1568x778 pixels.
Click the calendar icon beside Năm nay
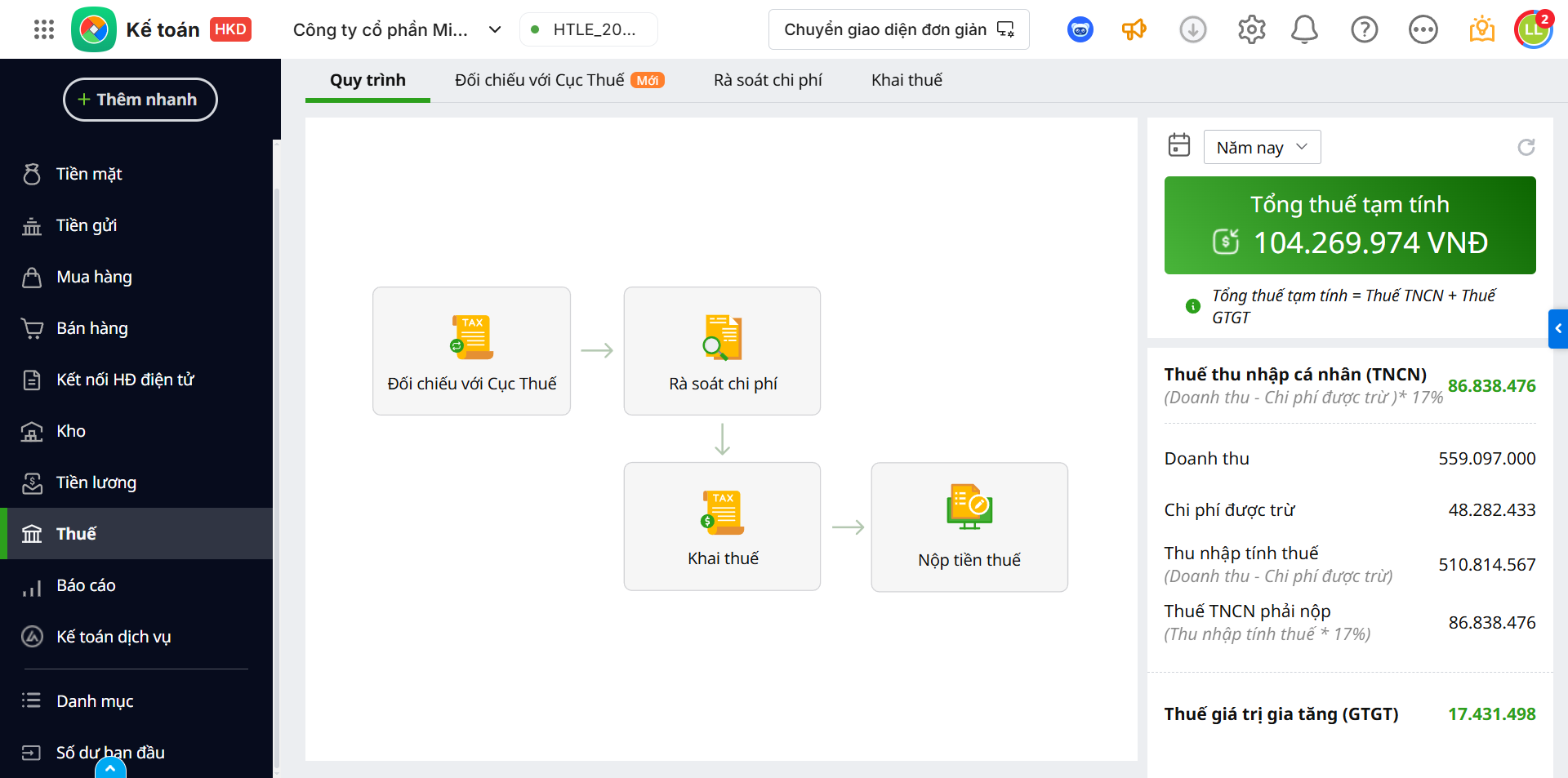click(1179, 145)
